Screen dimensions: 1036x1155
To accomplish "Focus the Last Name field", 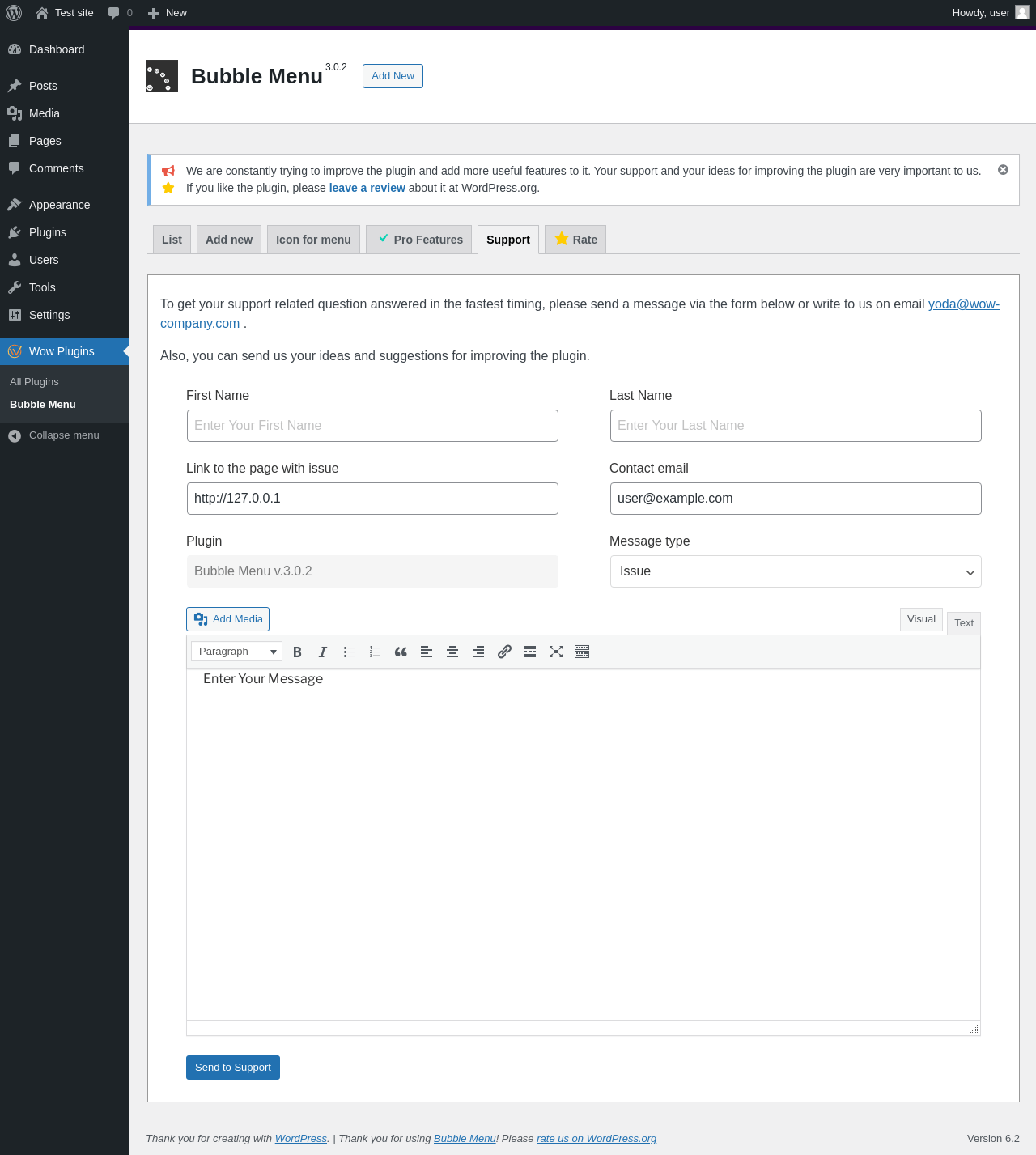I will tap(796, 426).
